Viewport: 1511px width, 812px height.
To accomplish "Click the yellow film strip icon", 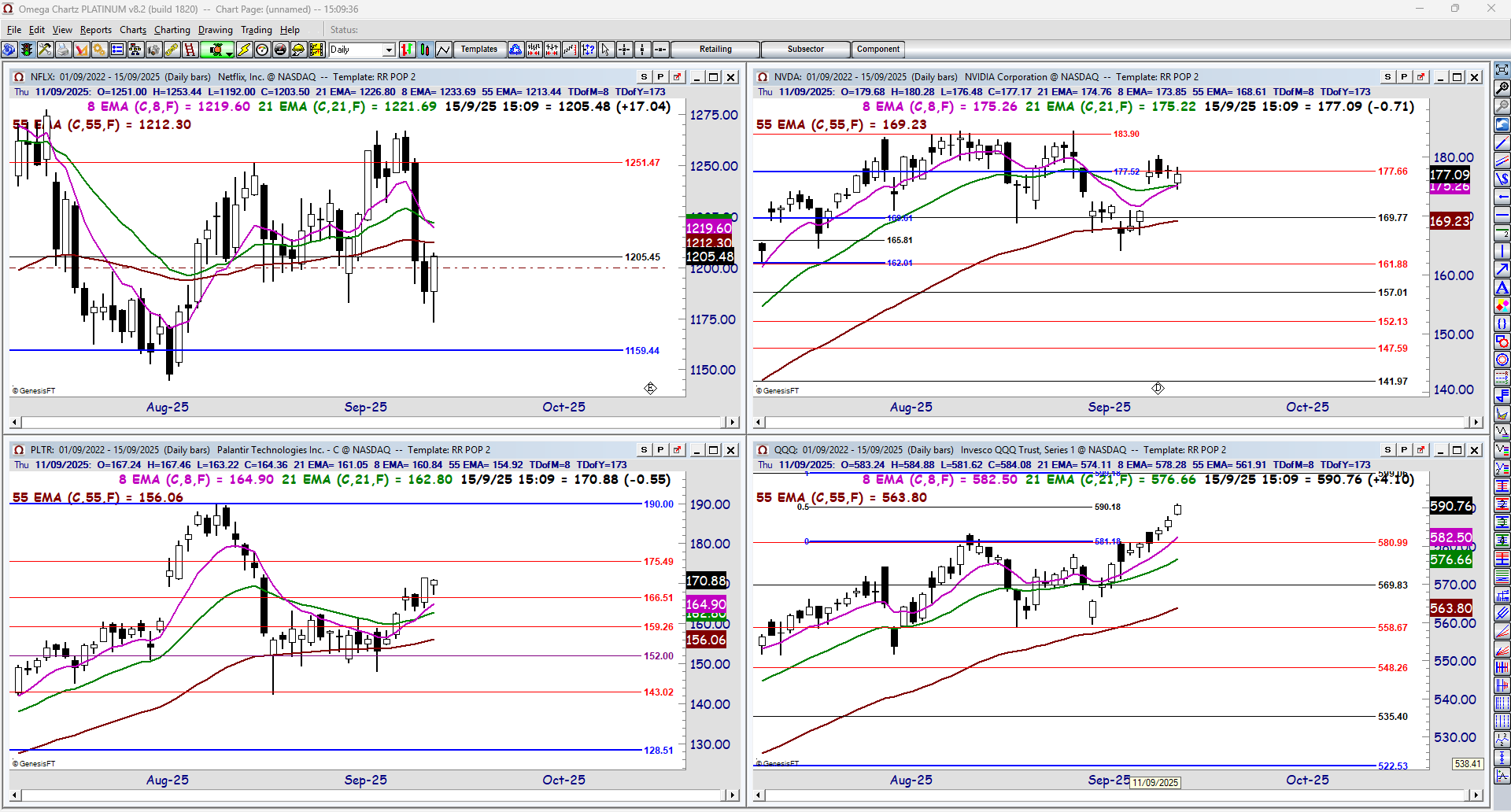I will coord(316,50).
